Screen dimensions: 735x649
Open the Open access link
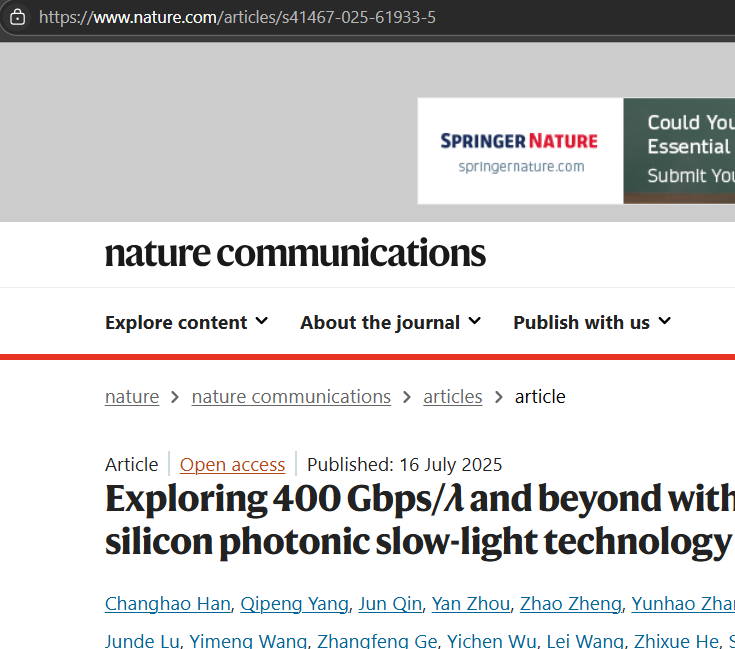232,465
